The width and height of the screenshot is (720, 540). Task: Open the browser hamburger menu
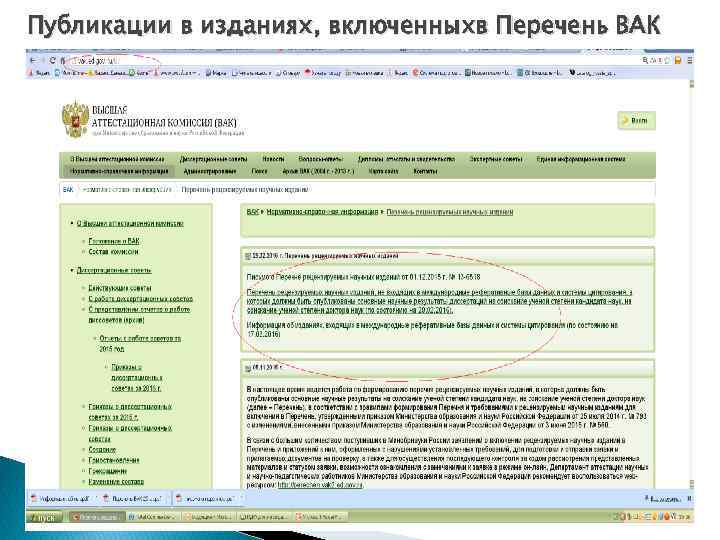[x=690, y=60]
